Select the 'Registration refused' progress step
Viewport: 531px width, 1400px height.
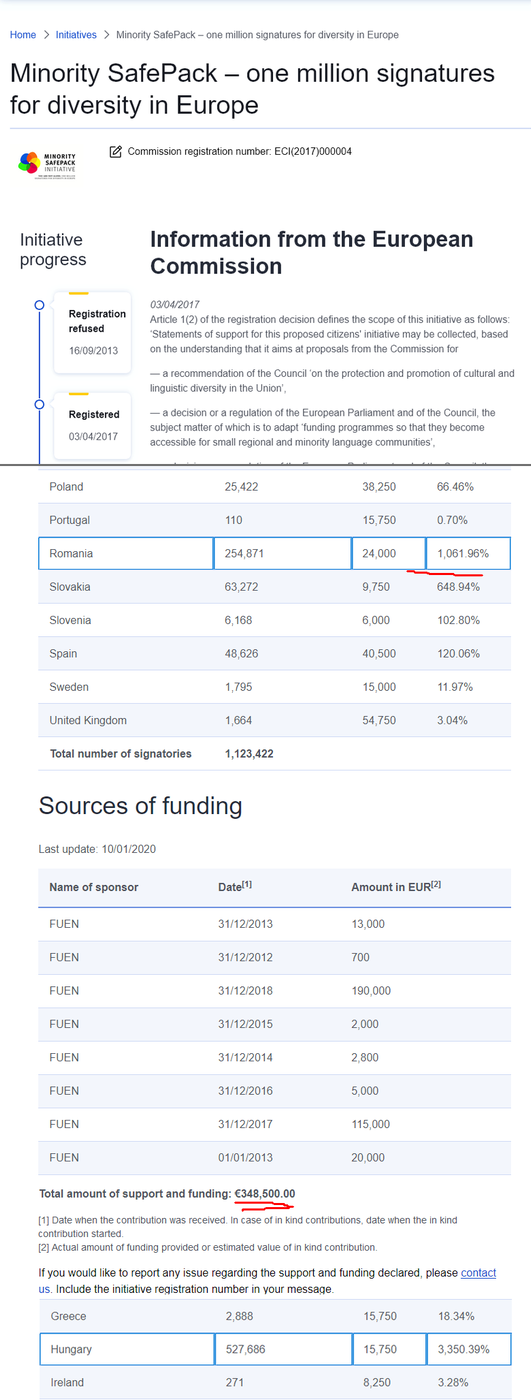point(91,332)
